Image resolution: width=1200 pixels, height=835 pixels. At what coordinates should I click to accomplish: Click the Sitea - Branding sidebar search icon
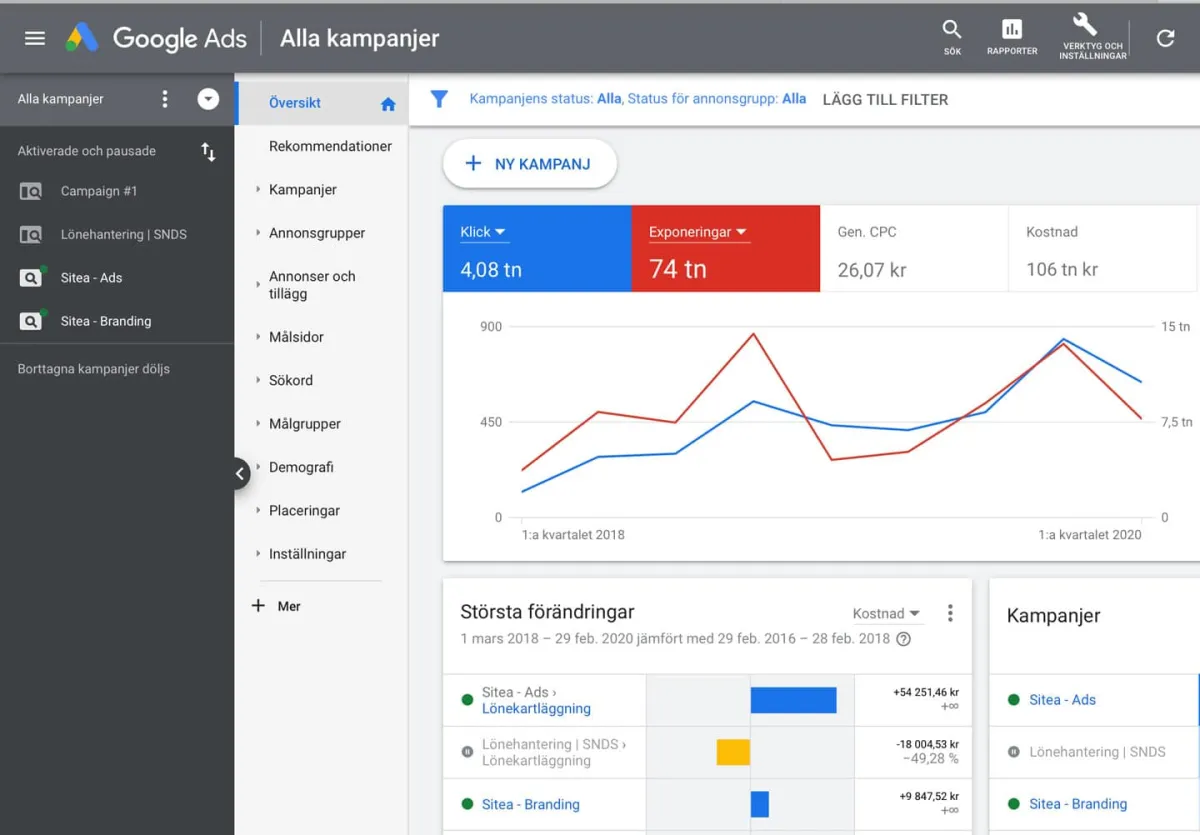(31, 321)
